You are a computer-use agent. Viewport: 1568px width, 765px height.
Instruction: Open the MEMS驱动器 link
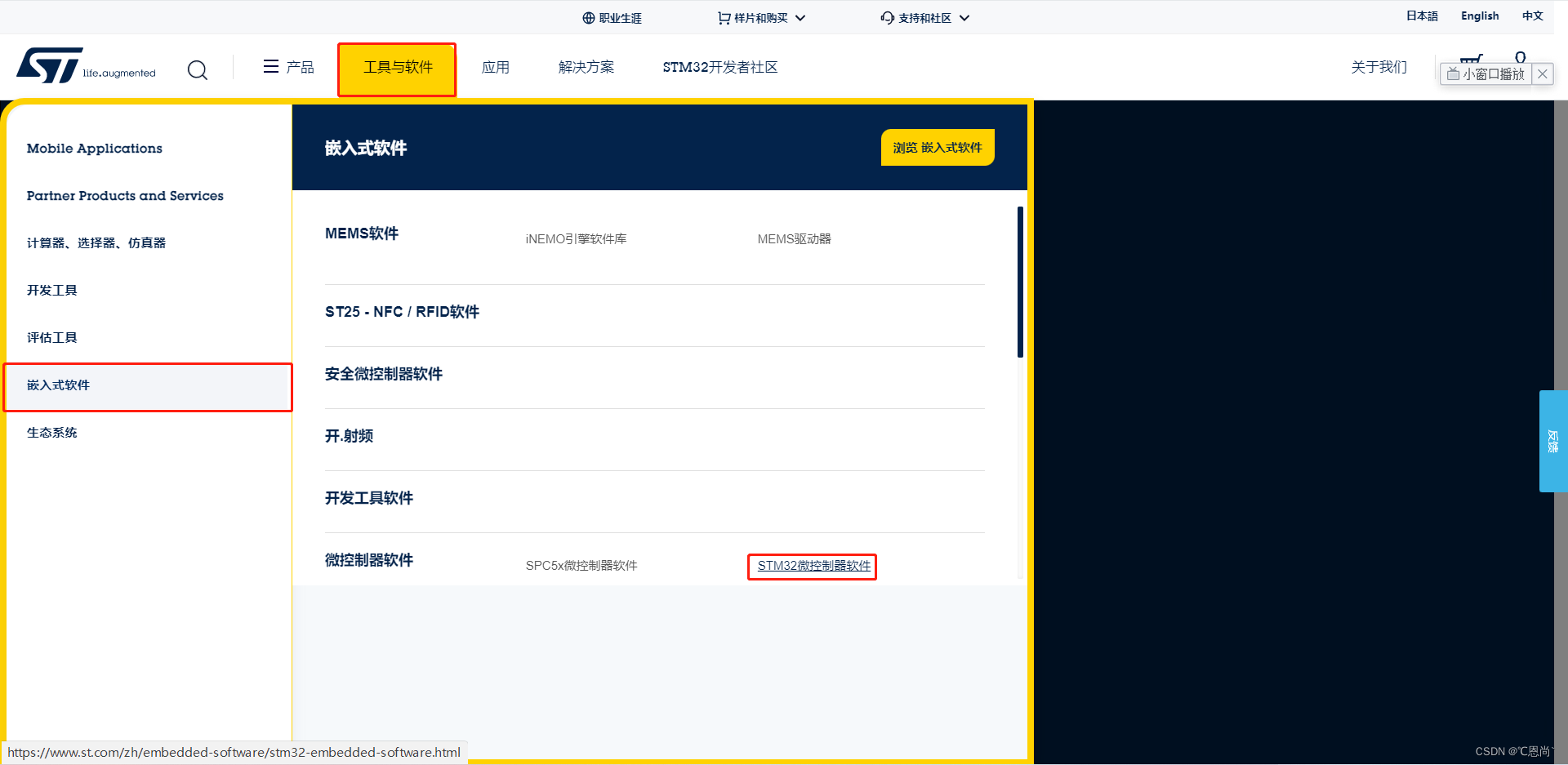794,238
